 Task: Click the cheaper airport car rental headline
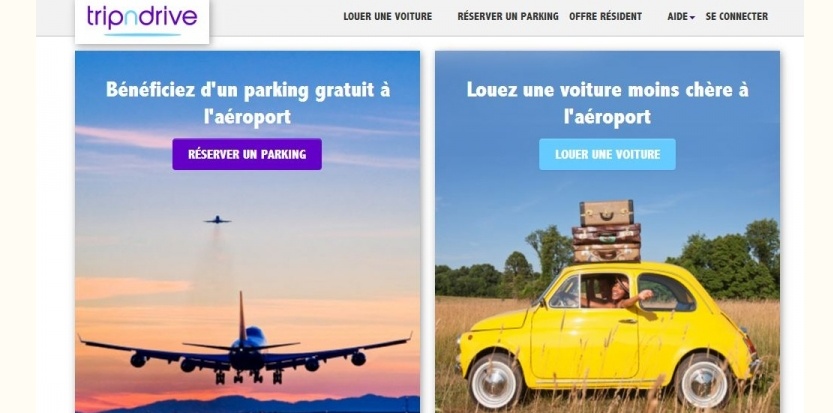click(x=607, y=103)
